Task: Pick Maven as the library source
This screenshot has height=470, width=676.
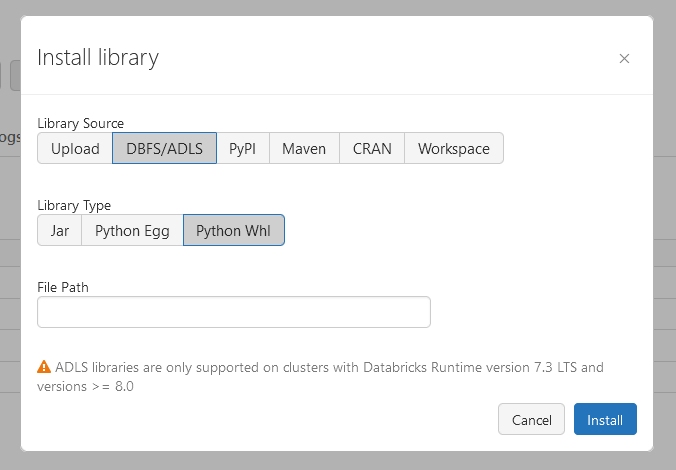Action: click(304, 148)
